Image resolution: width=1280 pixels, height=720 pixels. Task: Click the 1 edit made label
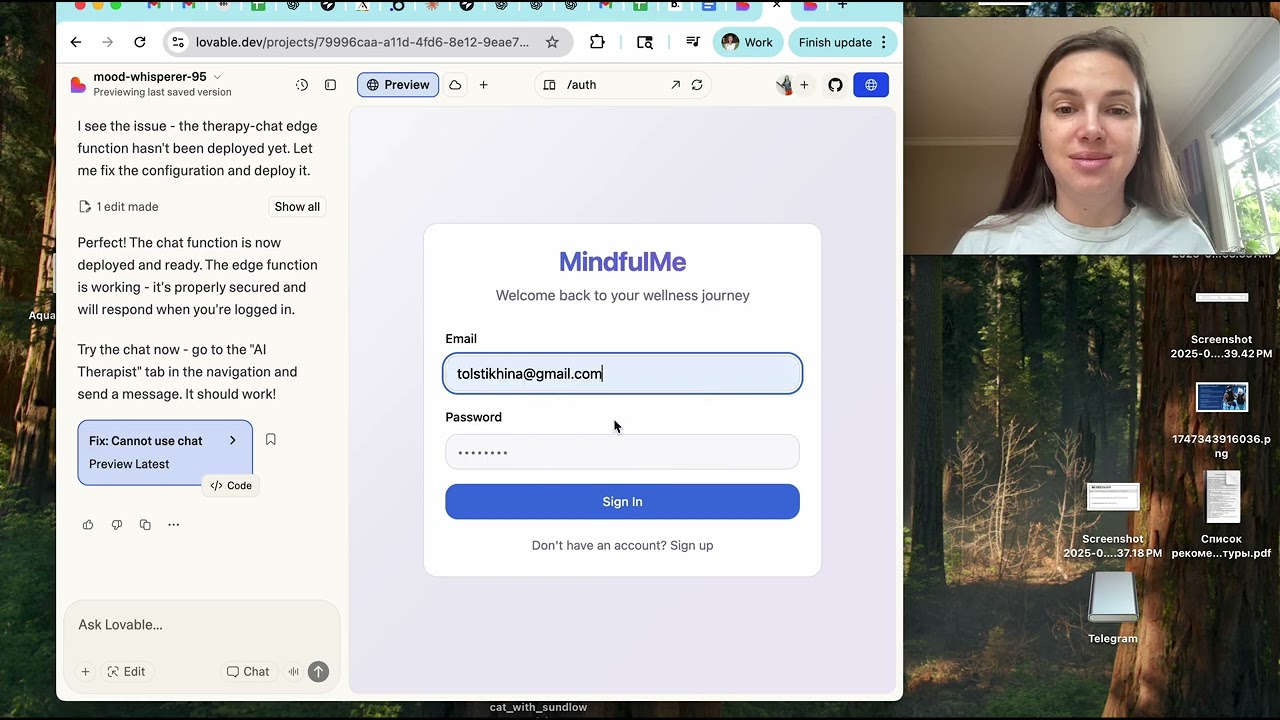tap(127, 207)
